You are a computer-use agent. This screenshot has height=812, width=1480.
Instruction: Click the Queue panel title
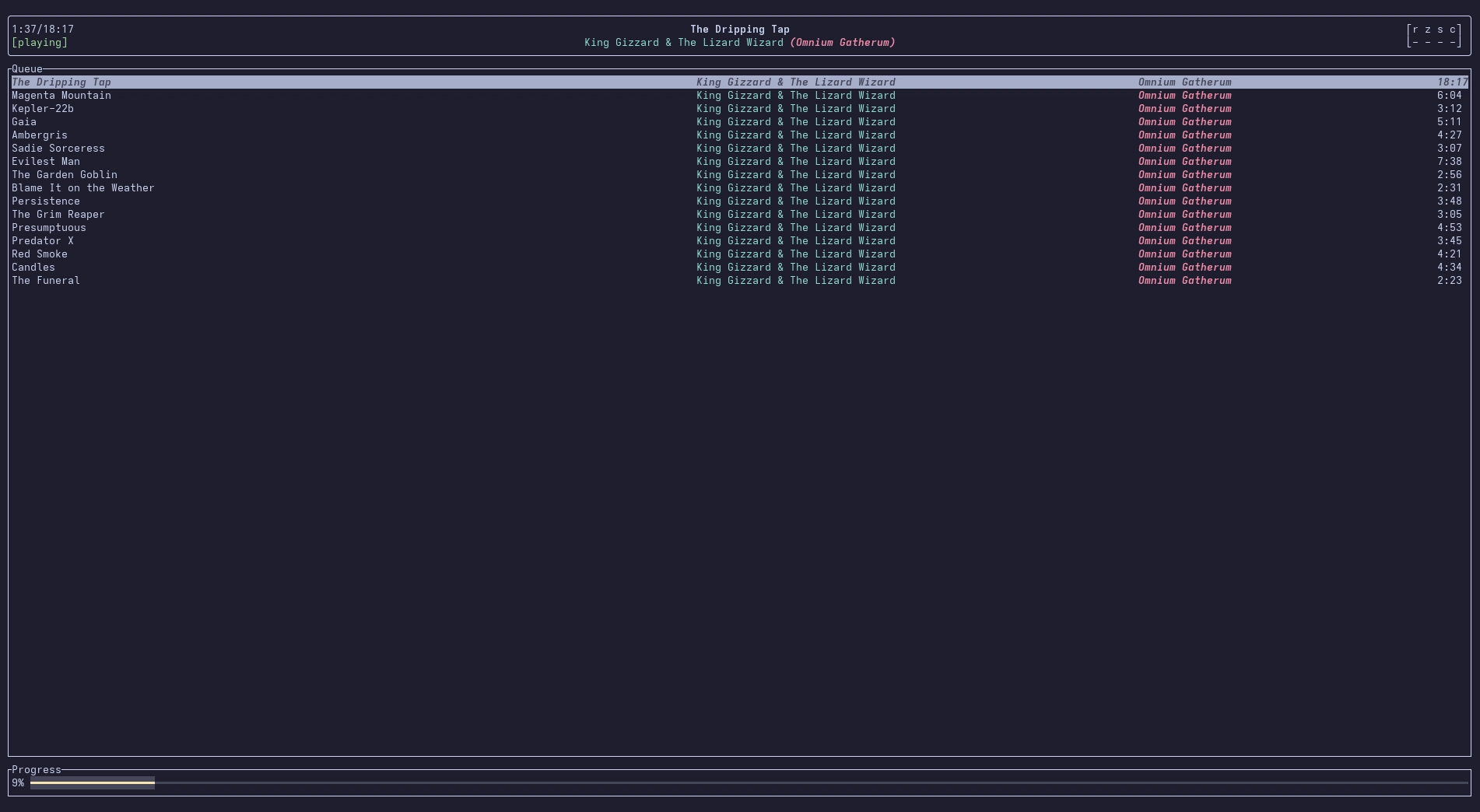coord(27,68)
